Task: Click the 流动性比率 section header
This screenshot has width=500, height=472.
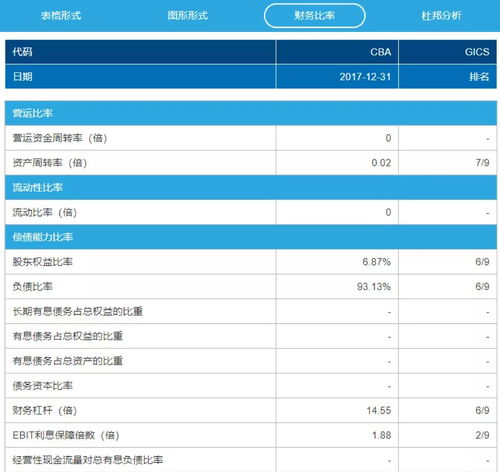Action: coord(251,187)
